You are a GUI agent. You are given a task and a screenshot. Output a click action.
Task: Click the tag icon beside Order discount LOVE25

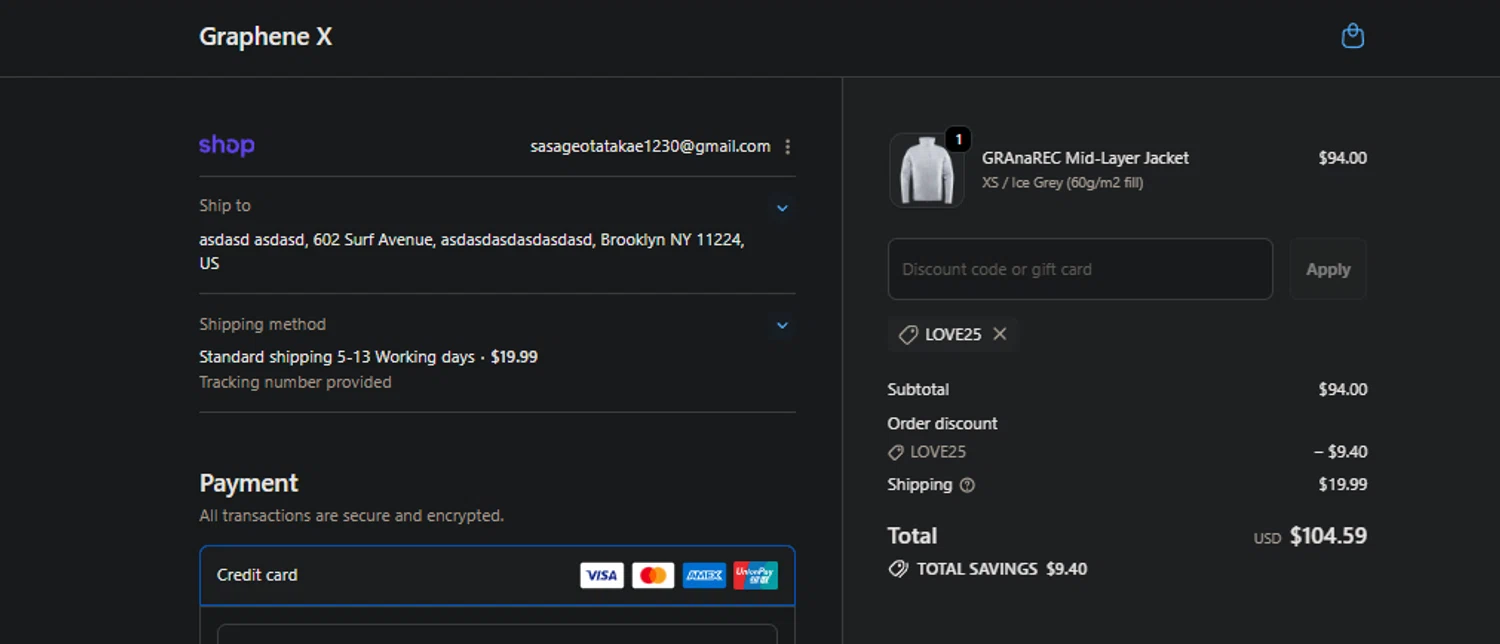[x=896, y=452]
